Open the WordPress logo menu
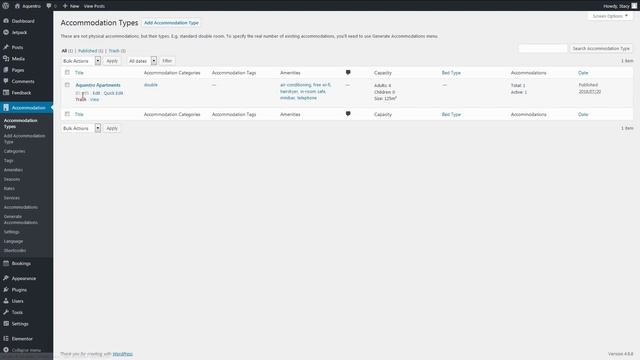The height and width of the screenshot is (360, 640). click(x=6, y=6)
